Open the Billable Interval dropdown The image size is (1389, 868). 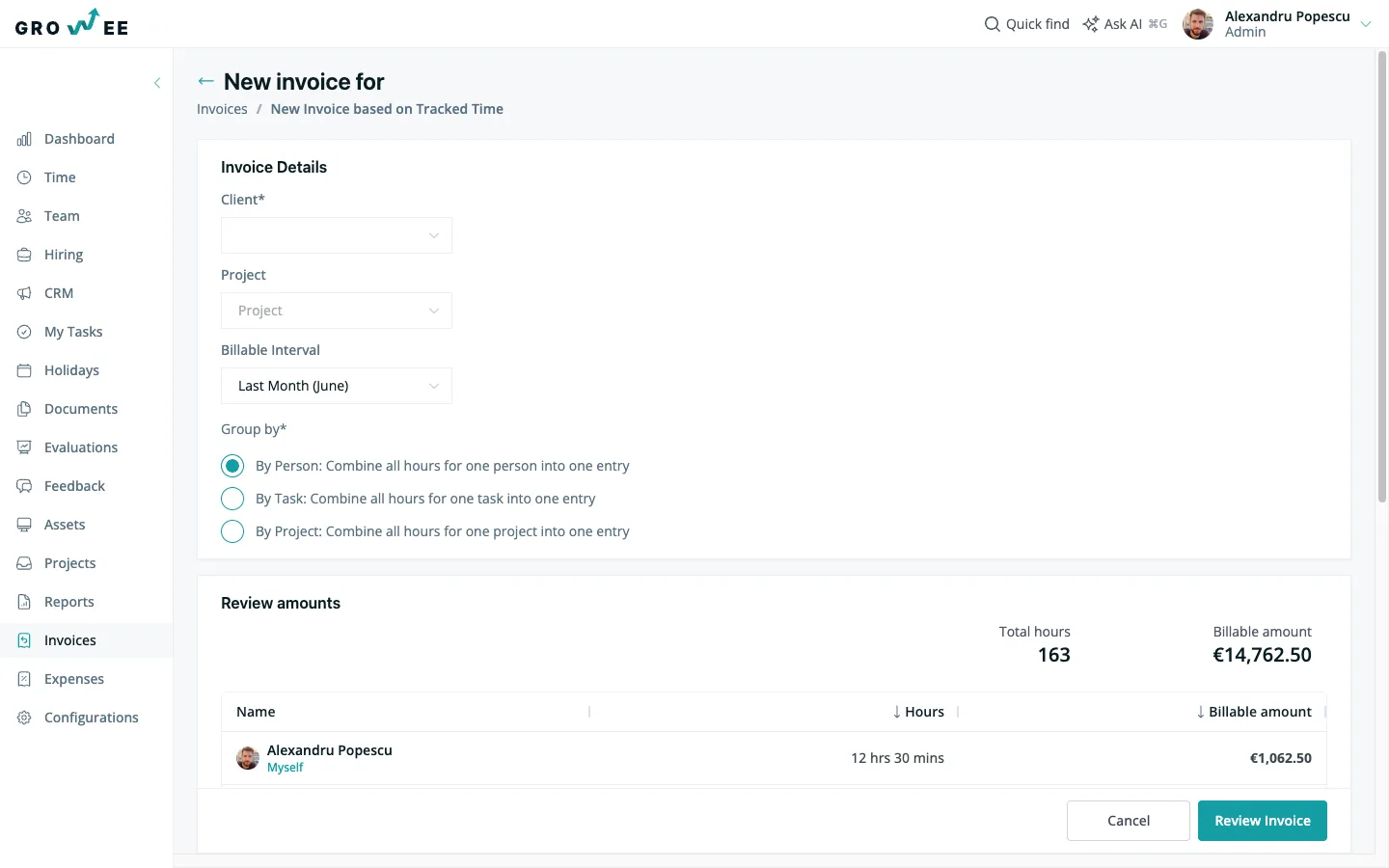(x=337, y=386)
